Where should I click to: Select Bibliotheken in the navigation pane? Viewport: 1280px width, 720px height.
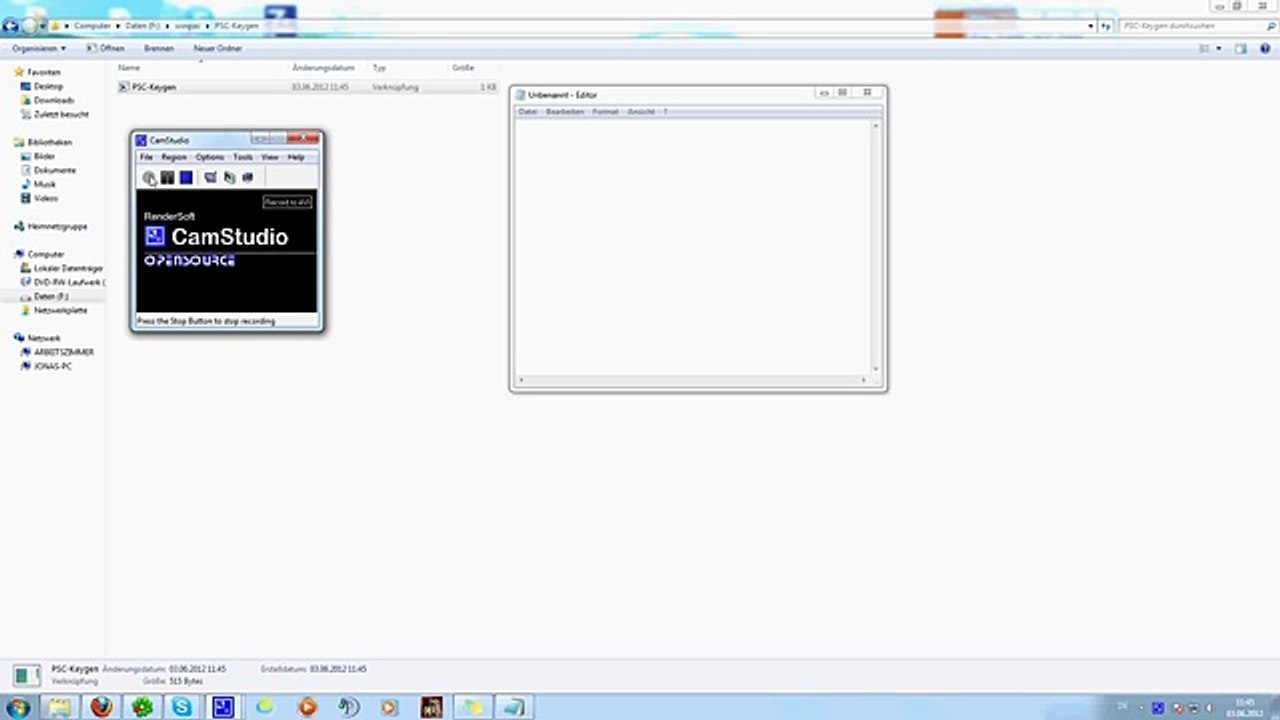click(x=43, y=142)
